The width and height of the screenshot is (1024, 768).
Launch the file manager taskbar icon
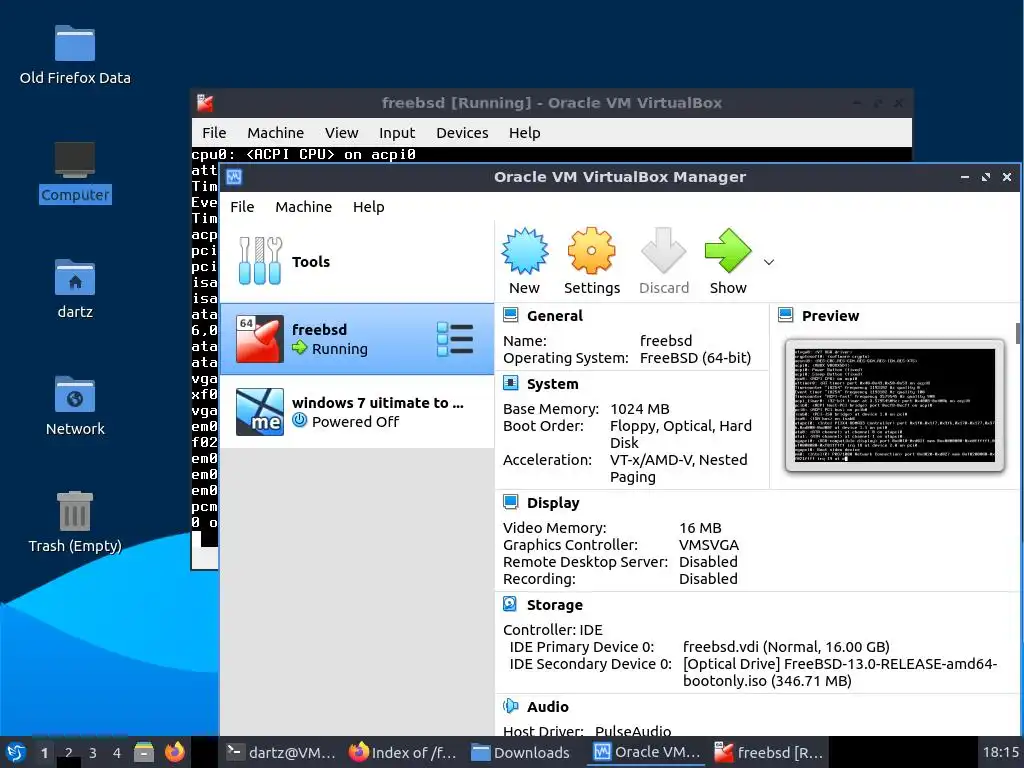point(144,752)
